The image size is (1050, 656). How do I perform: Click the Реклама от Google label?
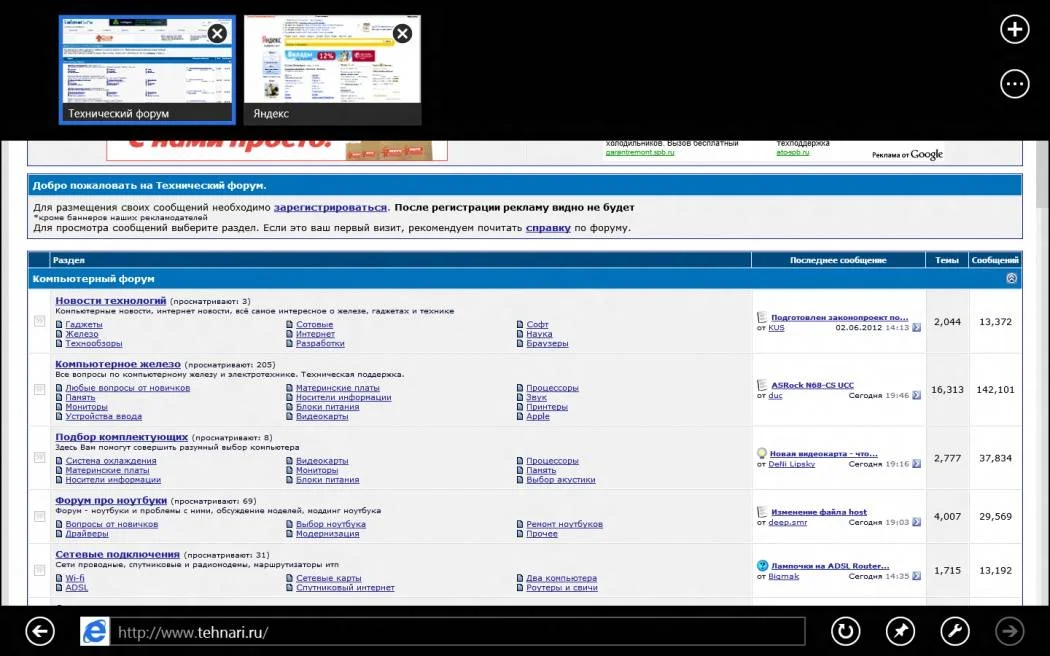[x=907, y=155]
